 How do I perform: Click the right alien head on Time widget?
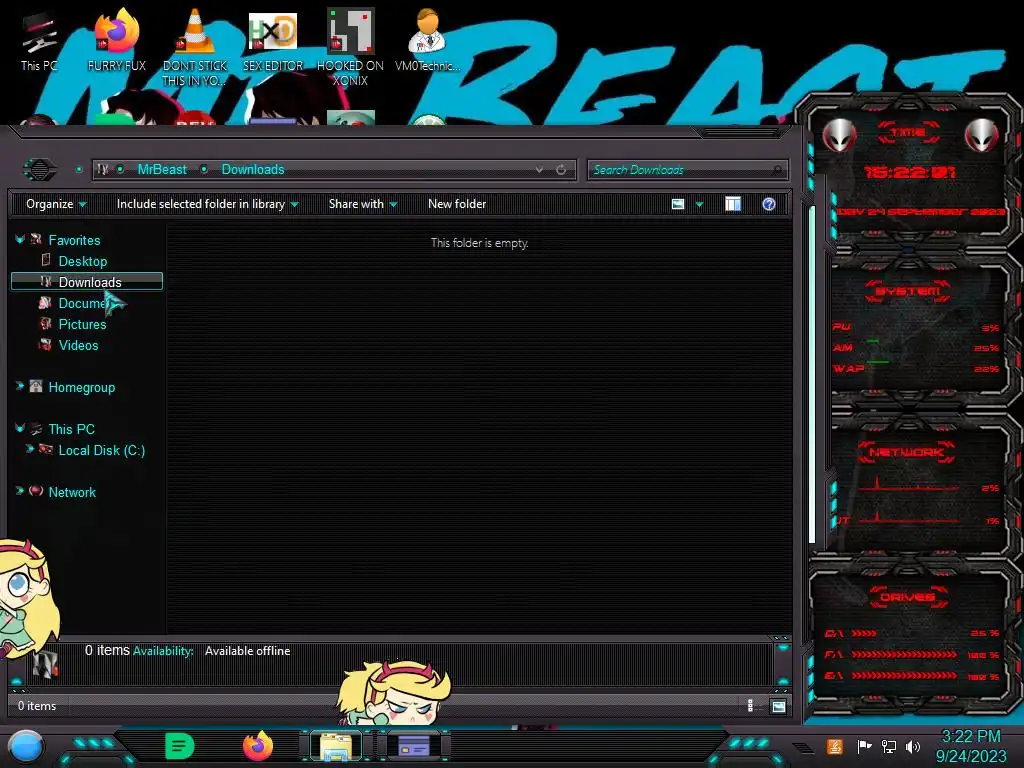[x=982, y=136]
